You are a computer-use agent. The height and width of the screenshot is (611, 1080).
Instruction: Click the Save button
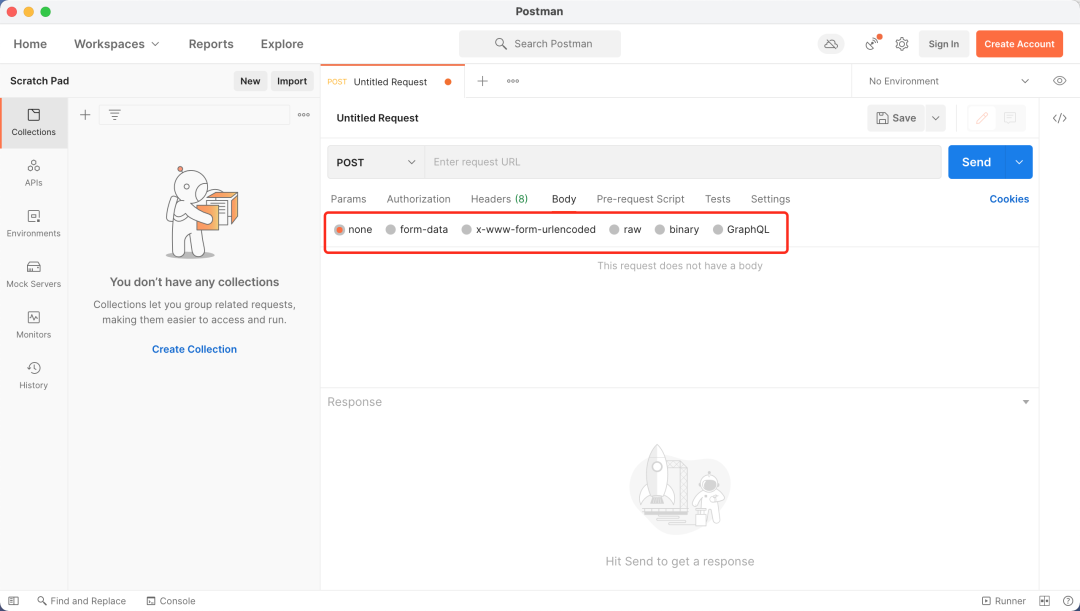click(x=896, y=118)
